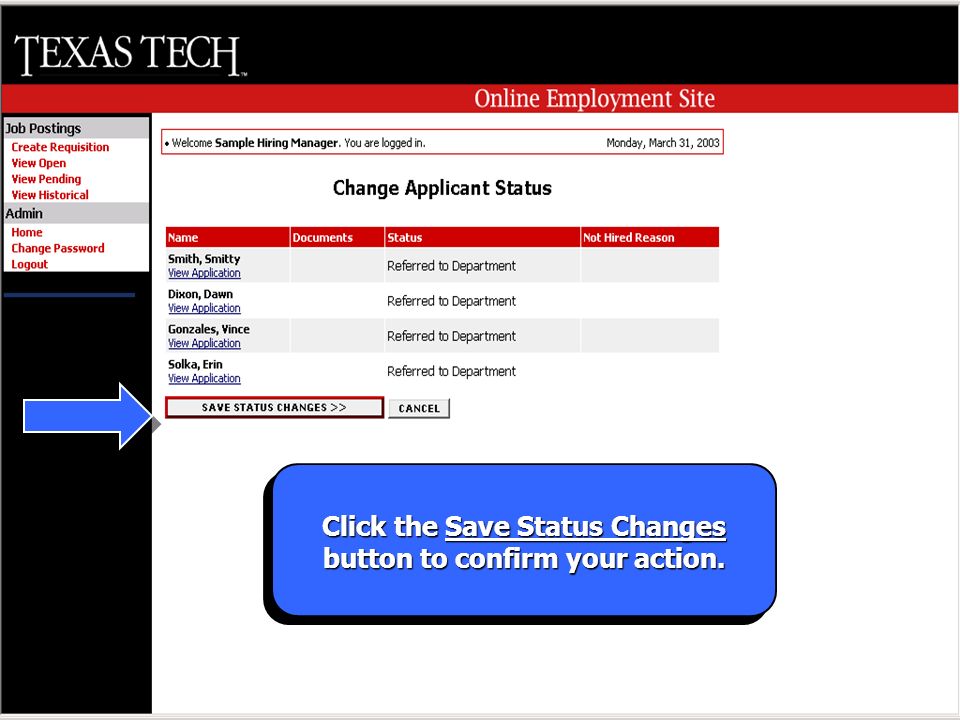Viewport: 960px width, 720px height.
Task: View Application for Gonzales, Vince
Action: (204, 343)
